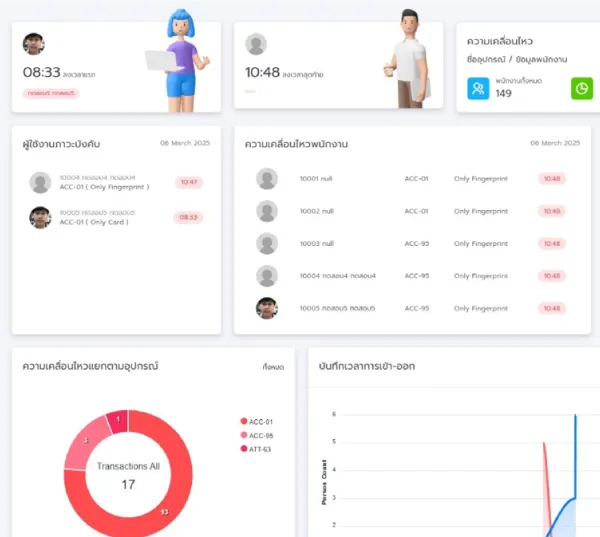Click the green pie chart icon

[x=582, y=88]
